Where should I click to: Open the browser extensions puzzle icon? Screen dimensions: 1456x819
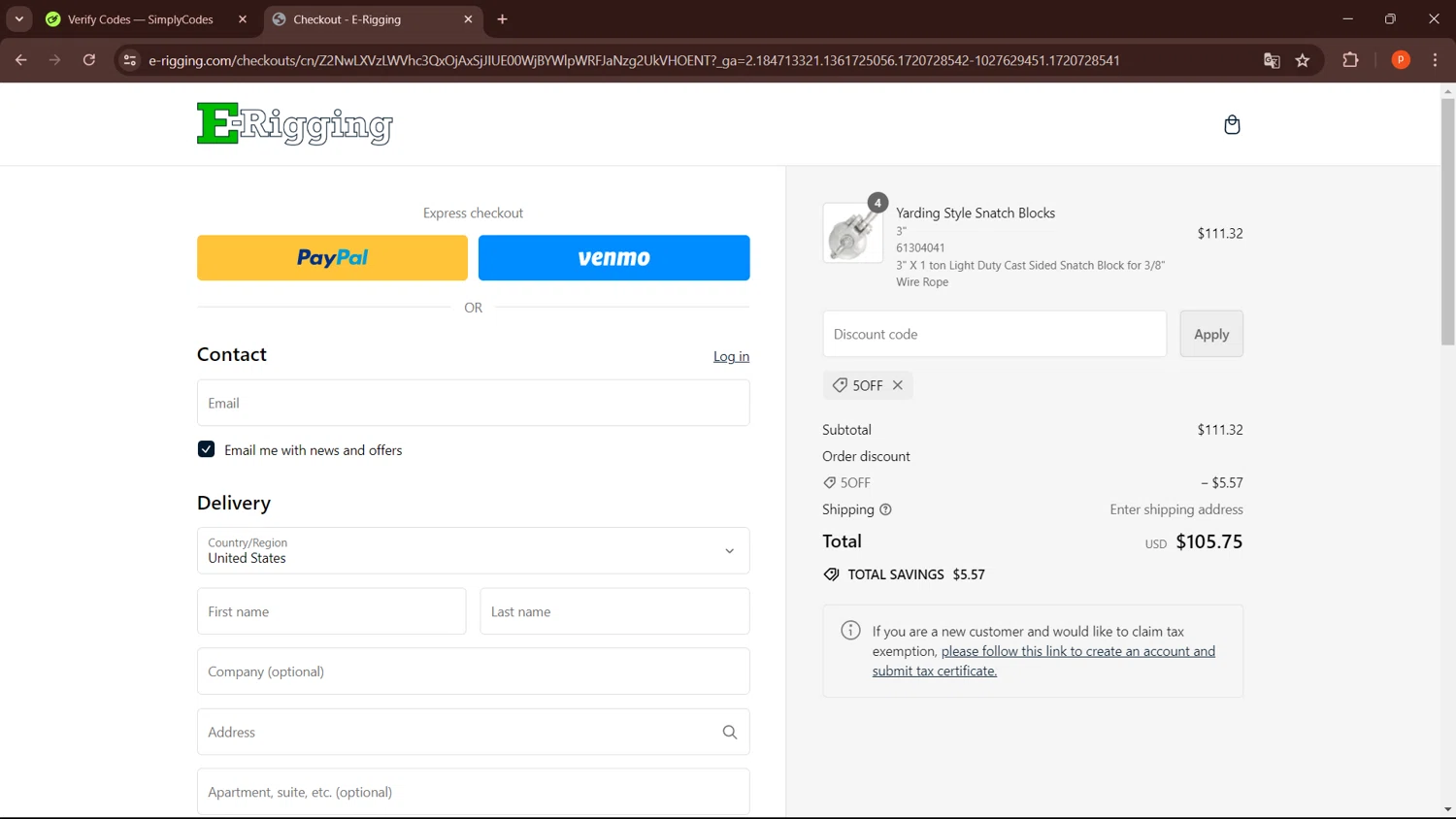tap(1350, 60)
